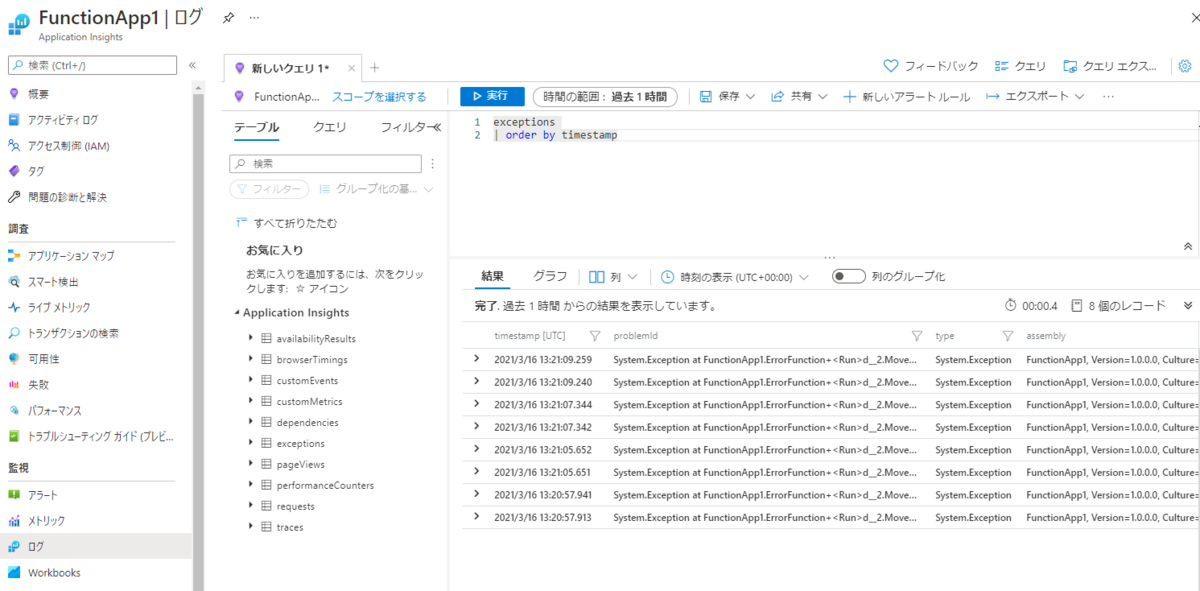Collapse the left navigation menu

pos(192,65)
